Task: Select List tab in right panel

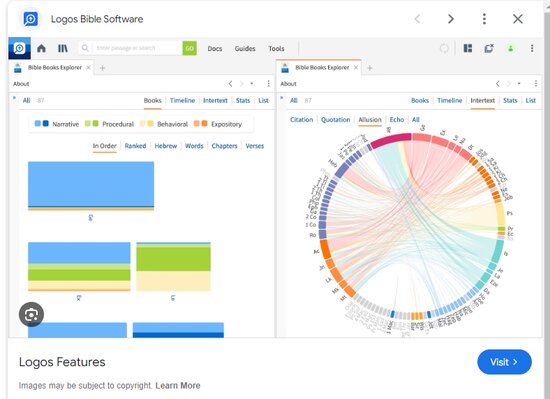Action: point(531,100)
